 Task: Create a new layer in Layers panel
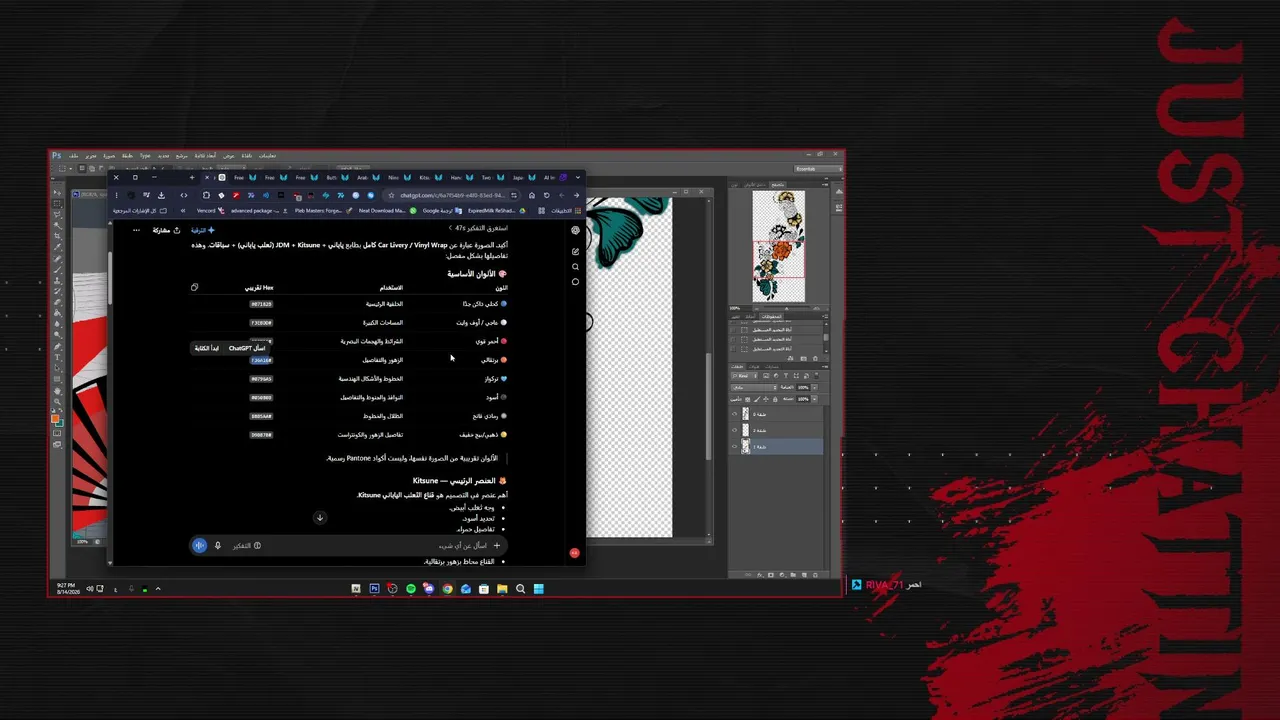tap(804, 575)
